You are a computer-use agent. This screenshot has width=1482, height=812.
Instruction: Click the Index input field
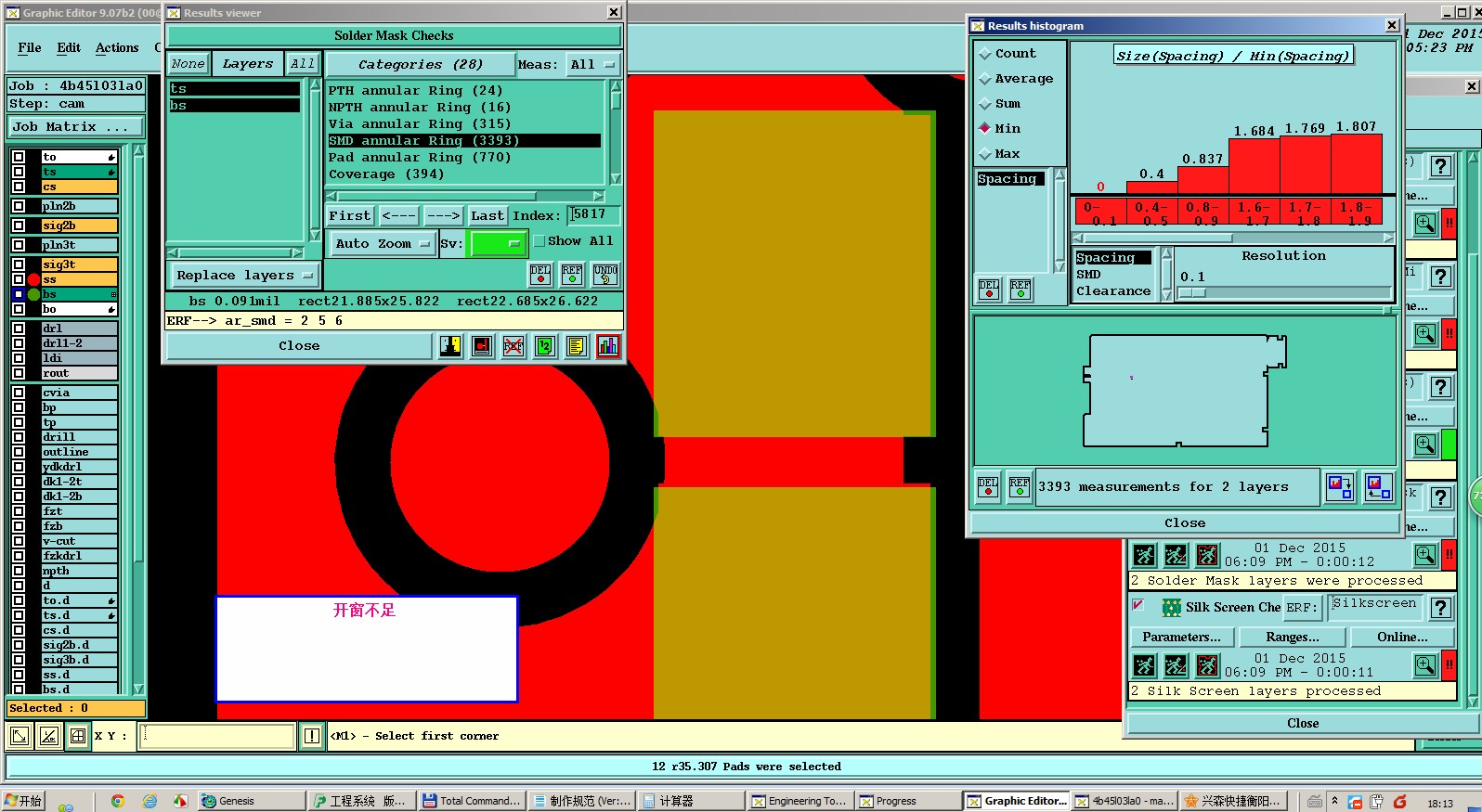[593, 215]
